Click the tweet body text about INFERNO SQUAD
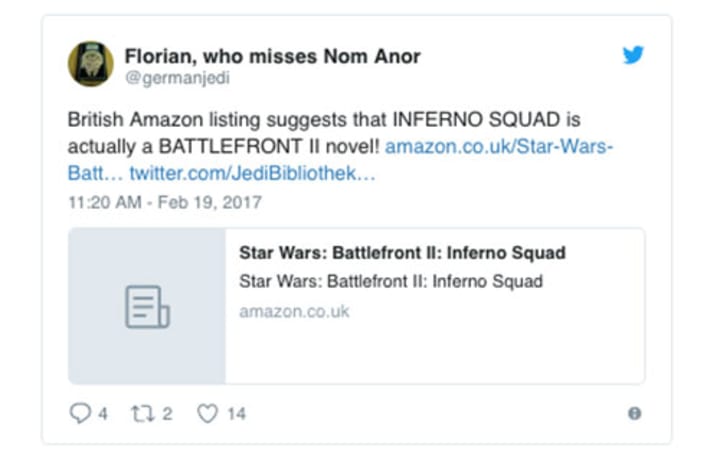Viewport: 720px width, 456px height. point(300,120)
